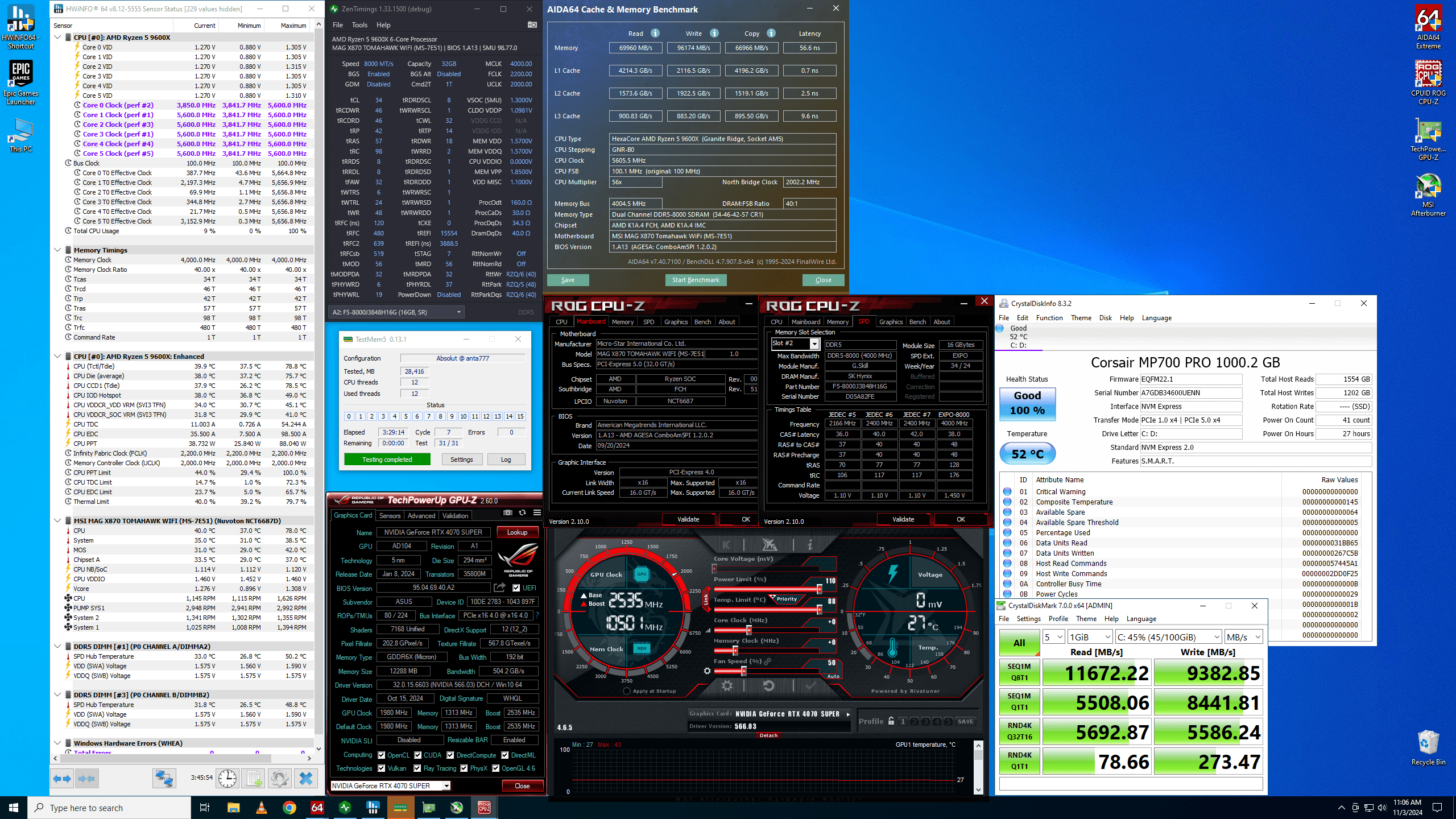The height and width of the screenshot is (819, 1456).
Task: Click HWiNFO reset clock icon
Action: coord(227,778)
